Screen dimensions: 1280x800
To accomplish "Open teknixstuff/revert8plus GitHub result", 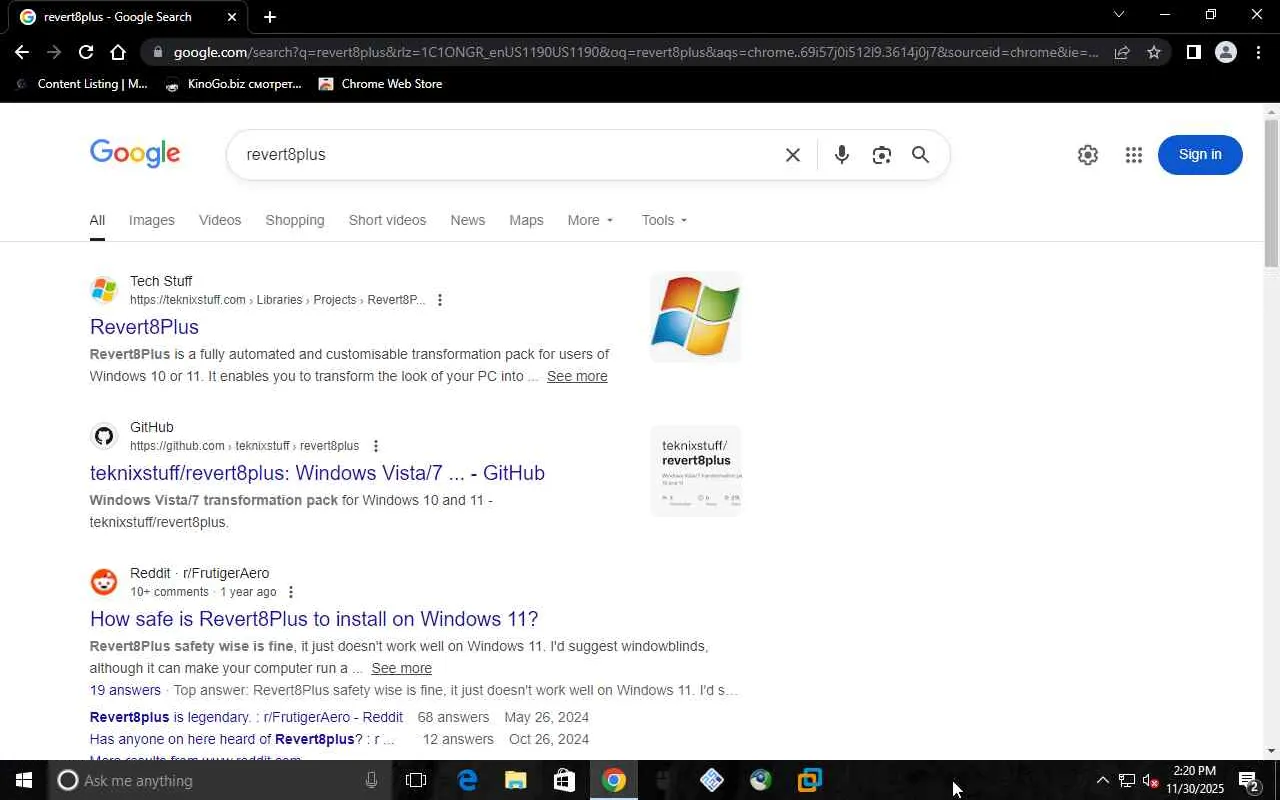I will [317, 473].
